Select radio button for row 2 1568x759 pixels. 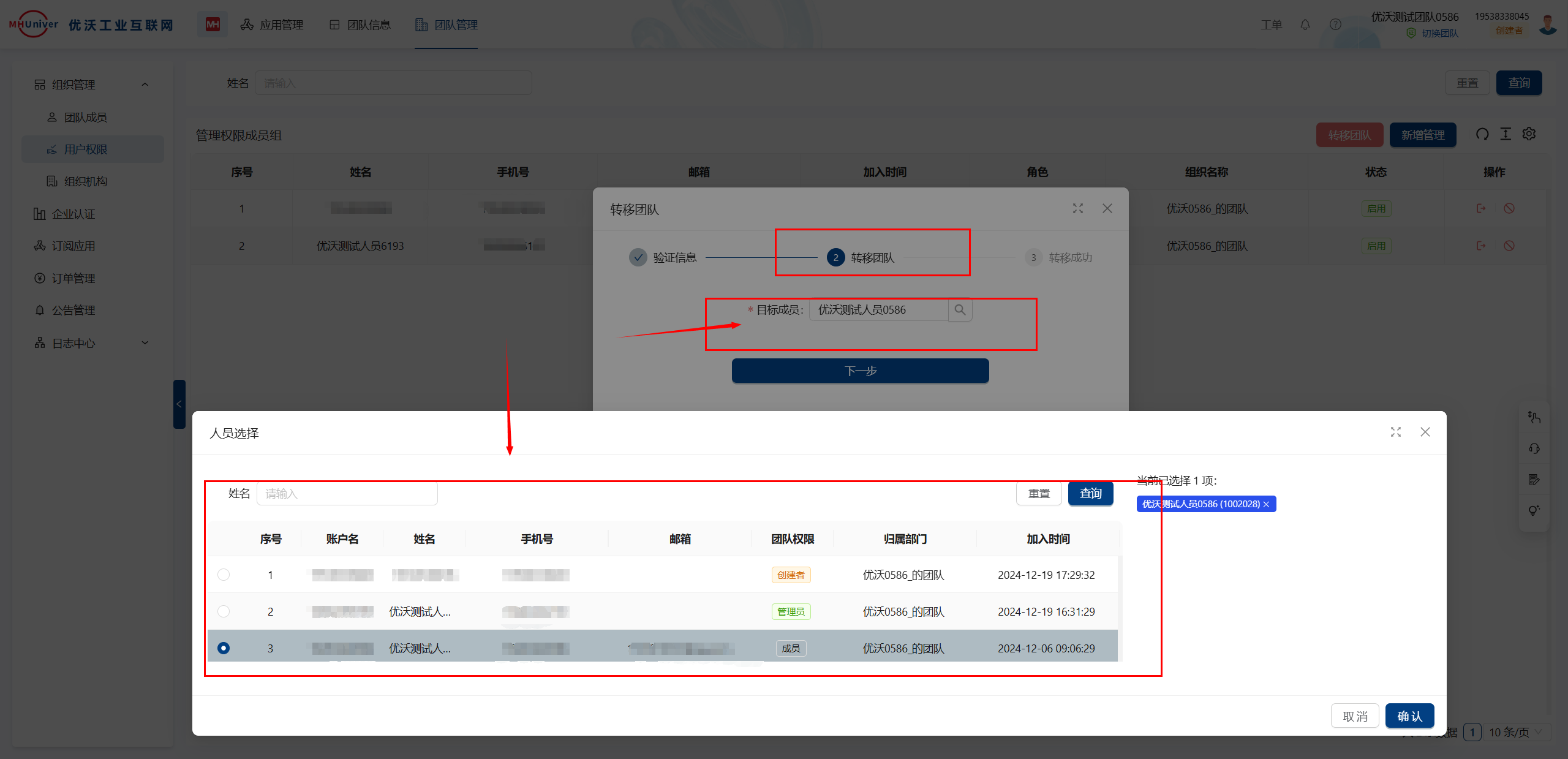click(224, 611)
